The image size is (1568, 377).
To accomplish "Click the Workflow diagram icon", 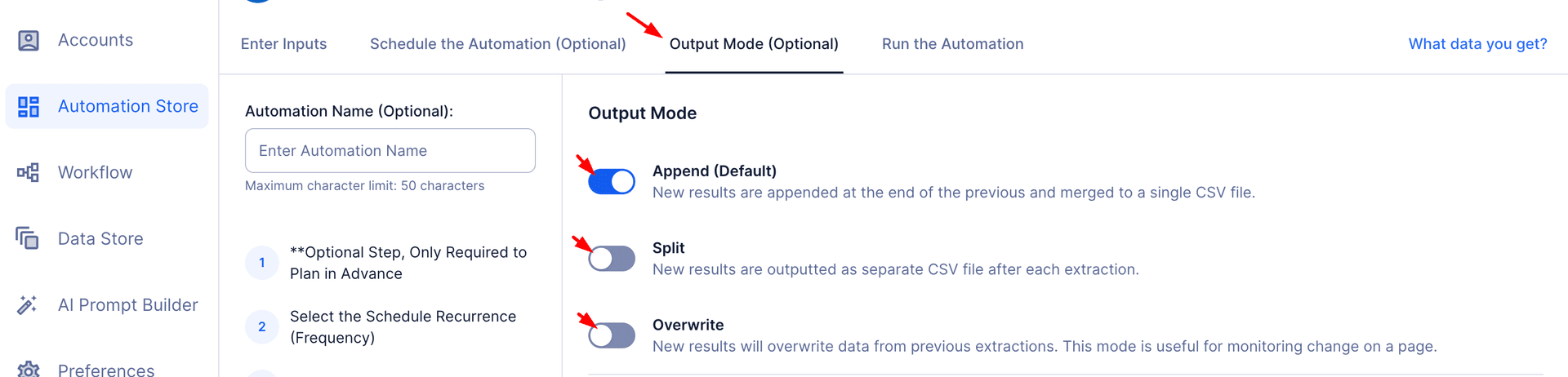I will tap(29, 173).
